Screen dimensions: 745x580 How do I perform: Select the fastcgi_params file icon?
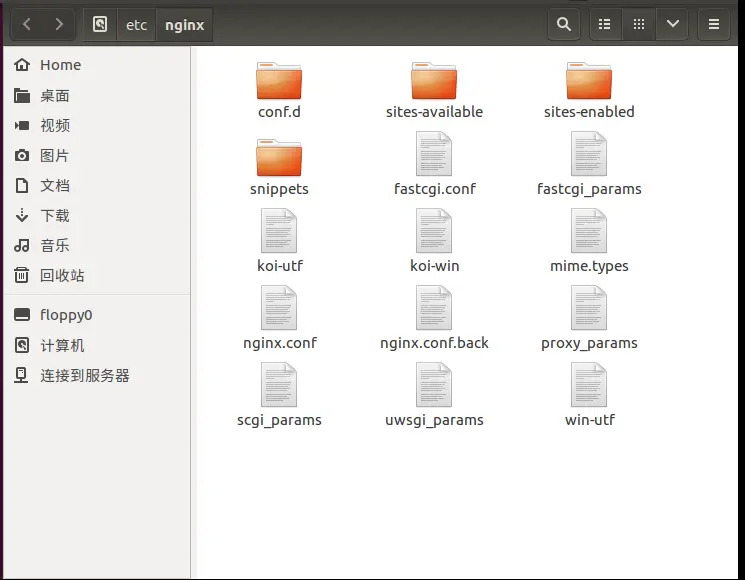[x=589, y=154]
